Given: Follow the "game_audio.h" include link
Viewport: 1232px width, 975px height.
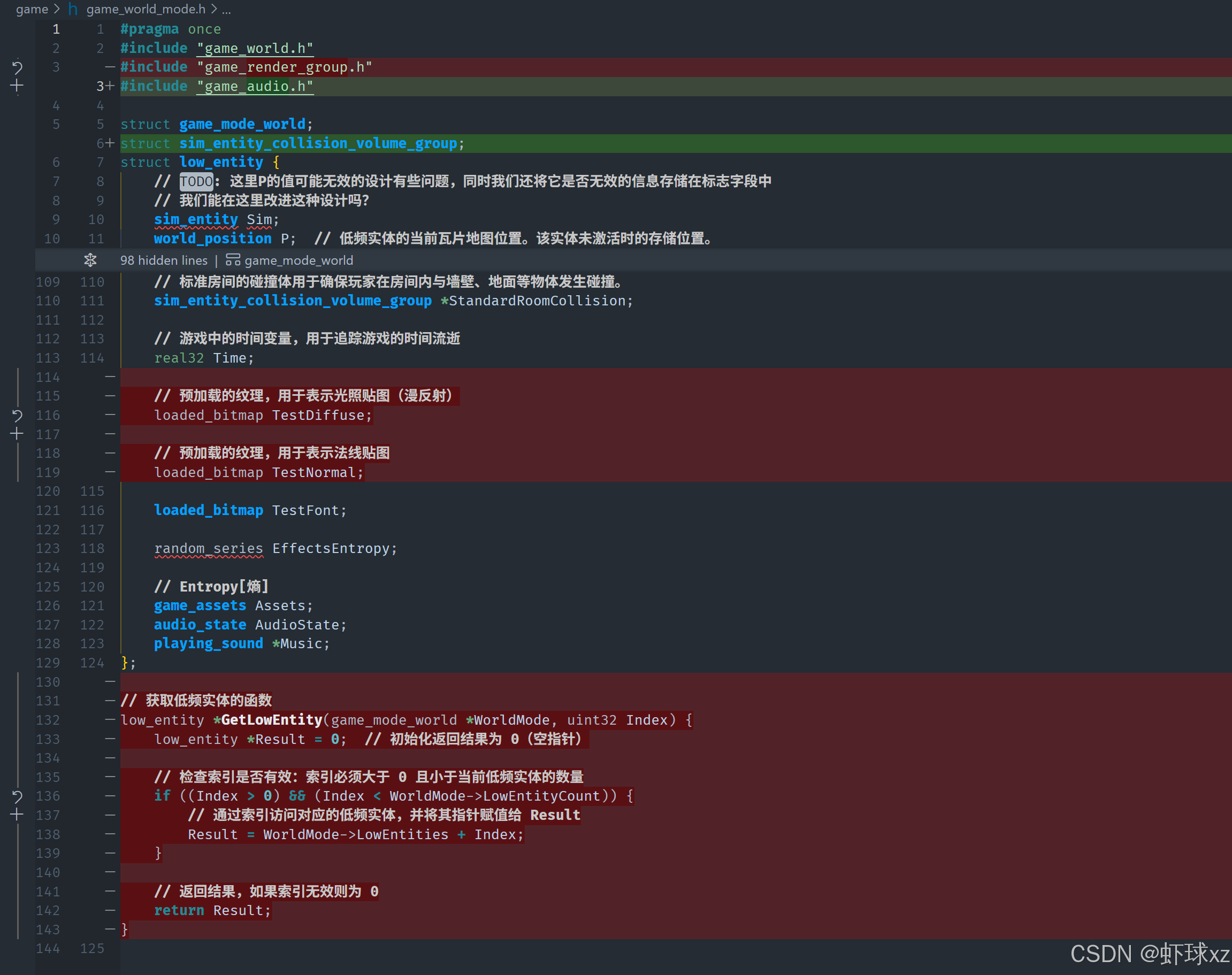Looking at the screenshot, I should click(255, 87).
